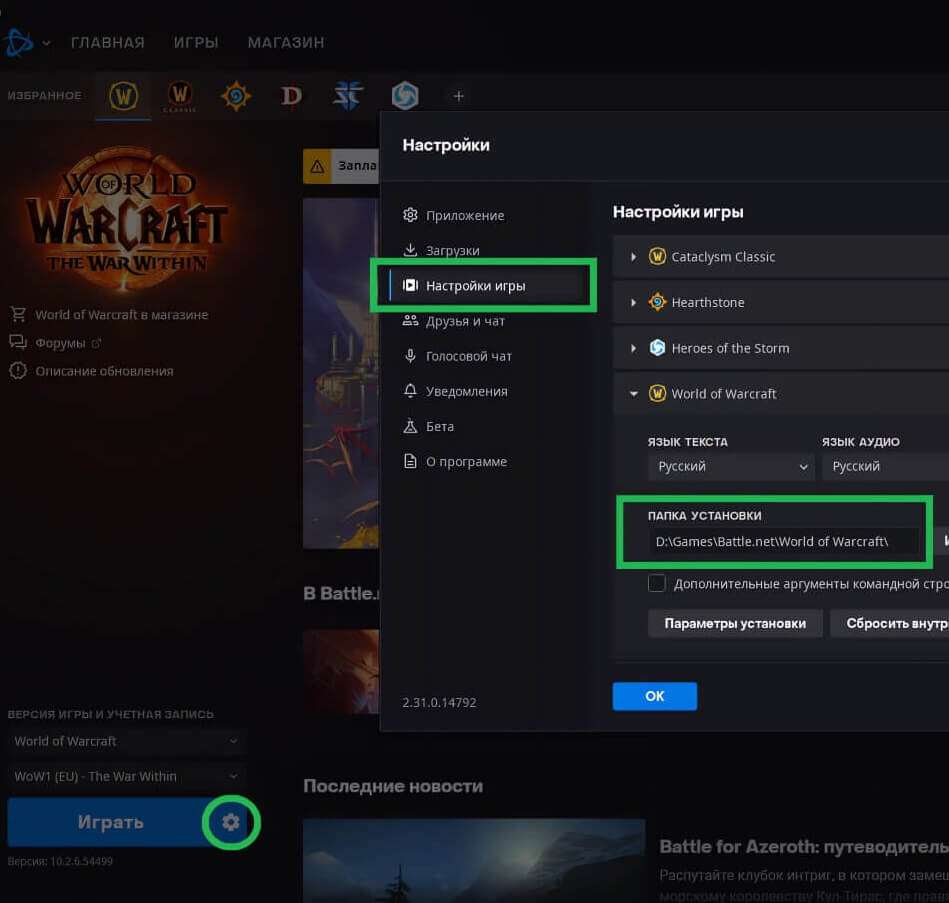
Task: Add a game with the plus icon
Action: pos(459,96)
